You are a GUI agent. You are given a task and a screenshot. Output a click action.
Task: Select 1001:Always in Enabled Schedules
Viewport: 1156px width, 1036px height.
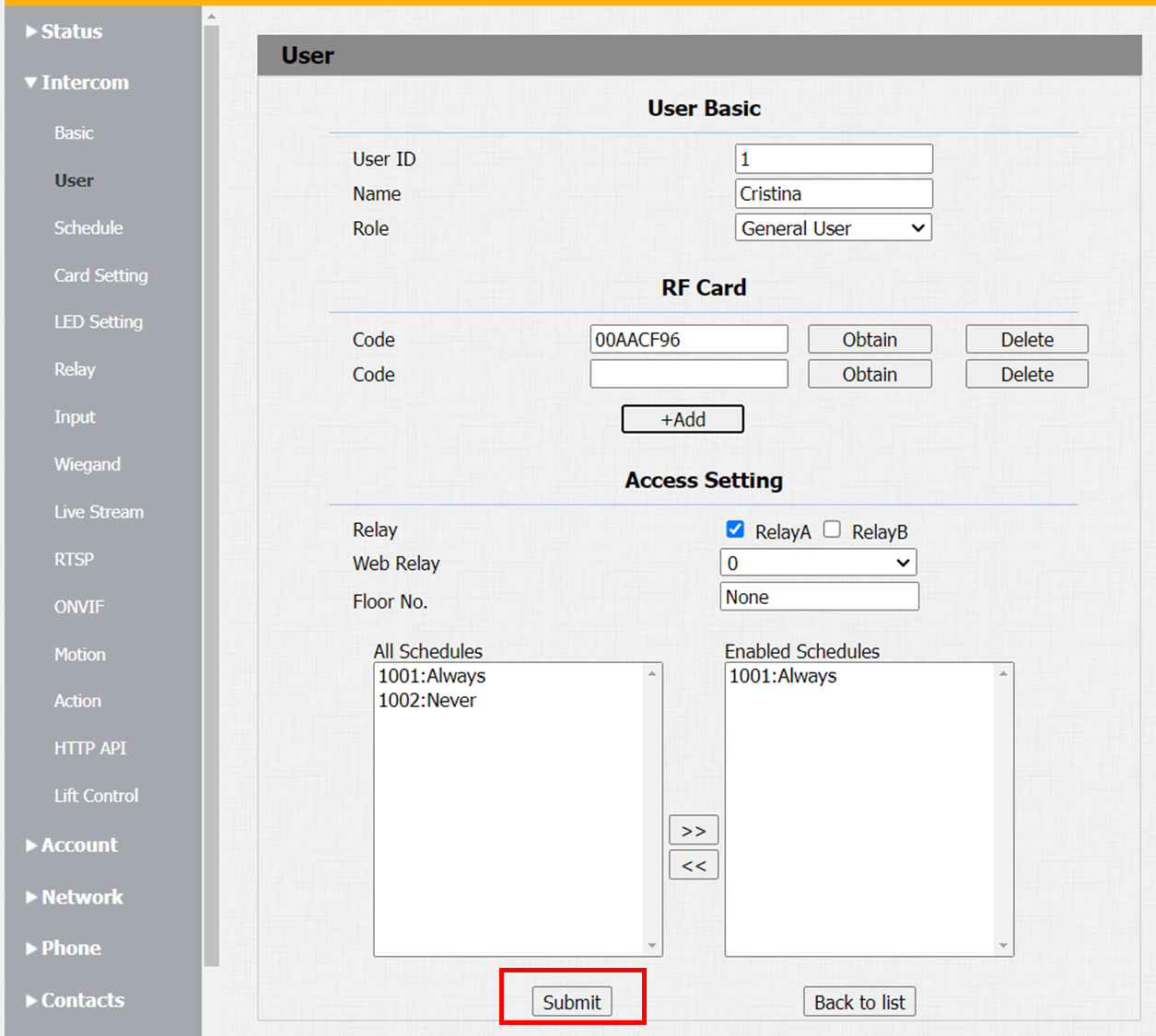point(783,676)
